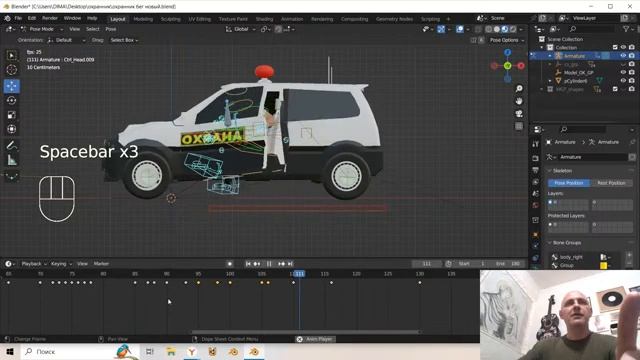
Task: Click the green Y axis gizmo
Action: click(507, 65)
